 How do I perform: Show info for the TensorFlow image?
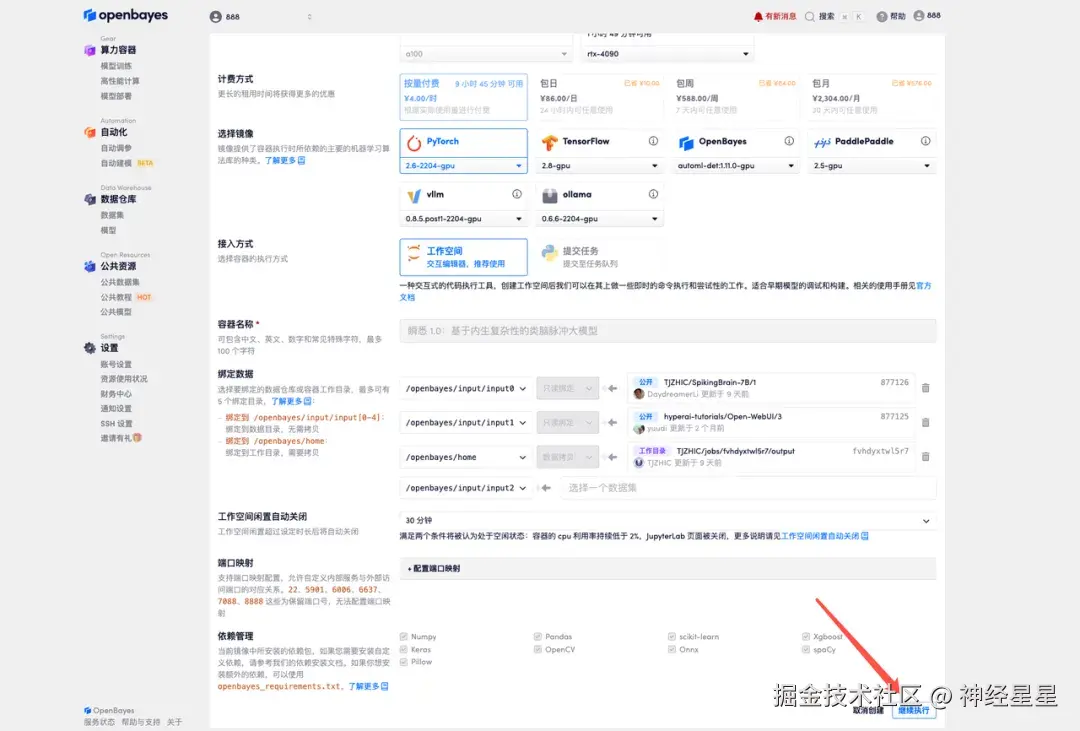click(x=653, y=141)
